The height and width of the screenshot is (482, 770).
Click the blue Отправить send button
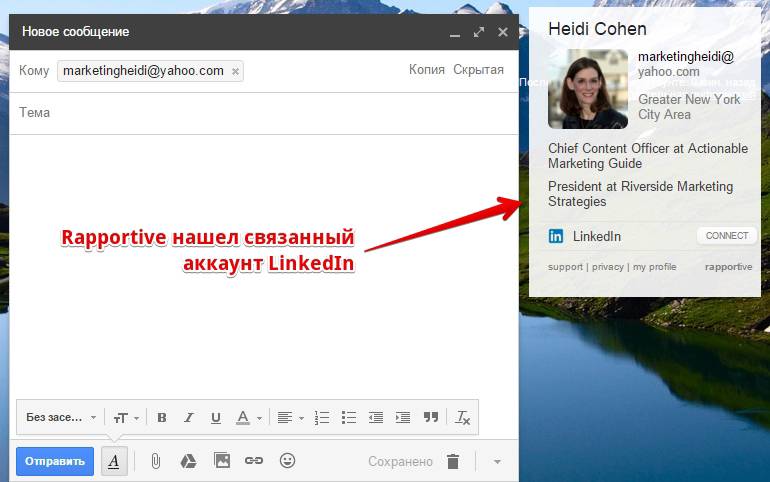55,461
